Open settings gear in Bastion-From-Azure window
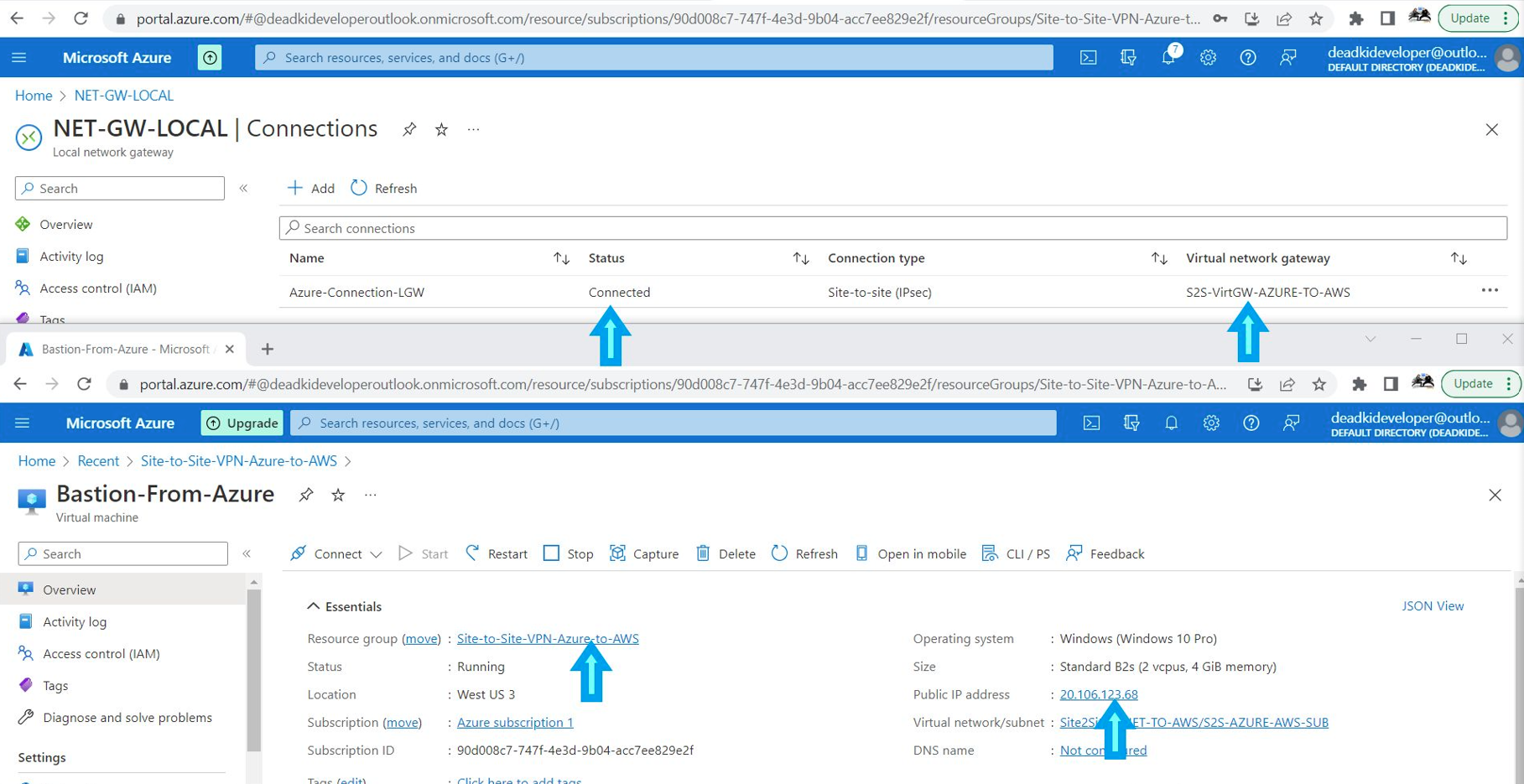 tap(1211, 423)
